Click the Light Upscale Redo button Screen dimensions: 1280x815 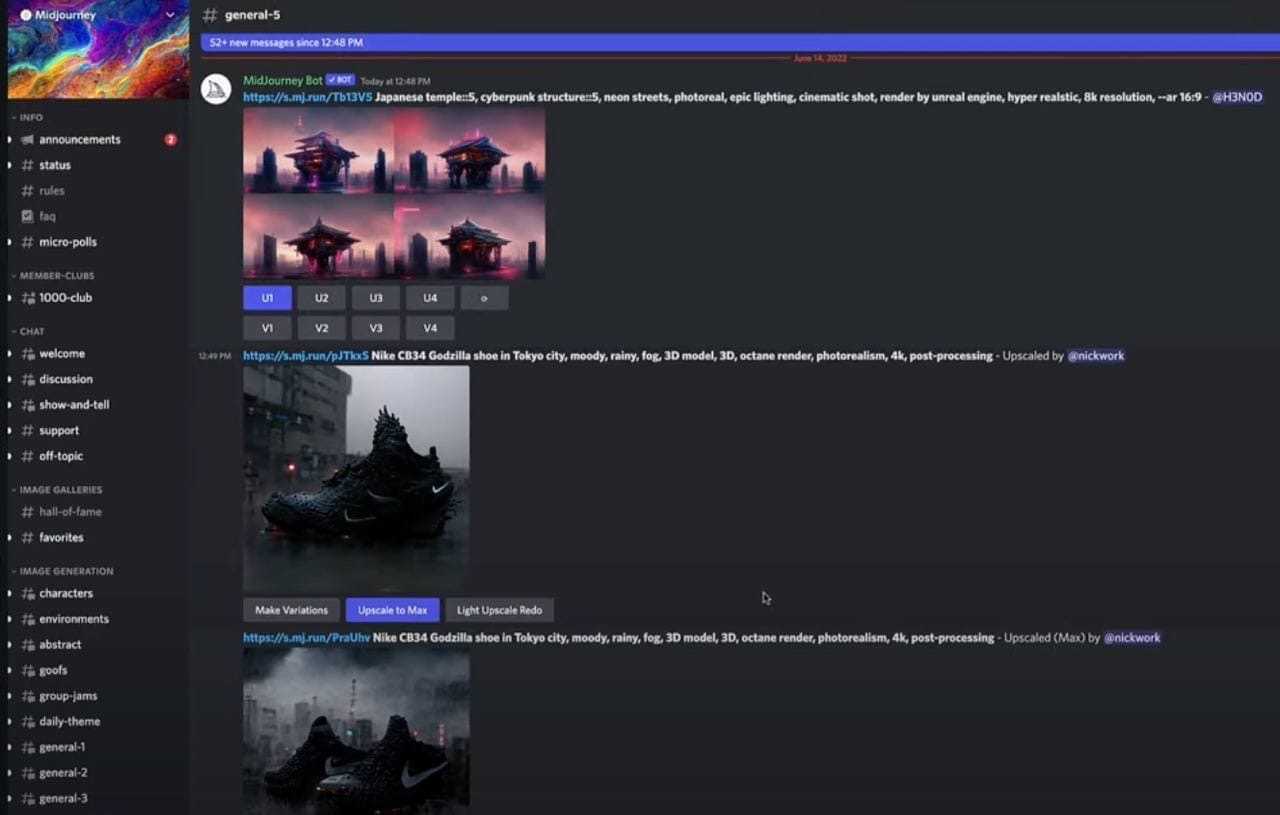point(499,610)
